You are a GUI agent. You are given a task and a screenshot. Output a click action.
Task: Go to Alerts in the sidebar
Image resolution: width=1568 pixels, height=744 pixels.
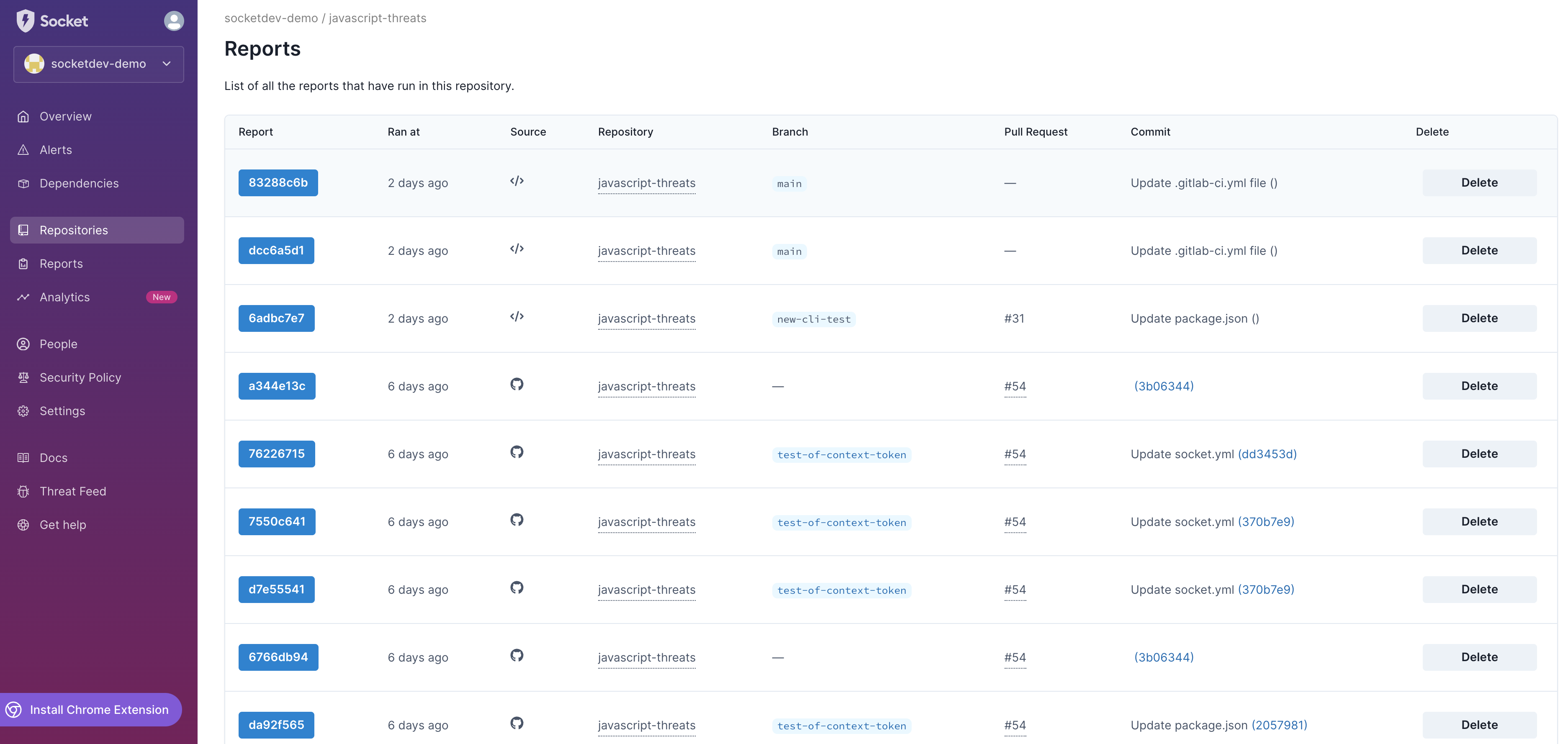tap(97, 150)
